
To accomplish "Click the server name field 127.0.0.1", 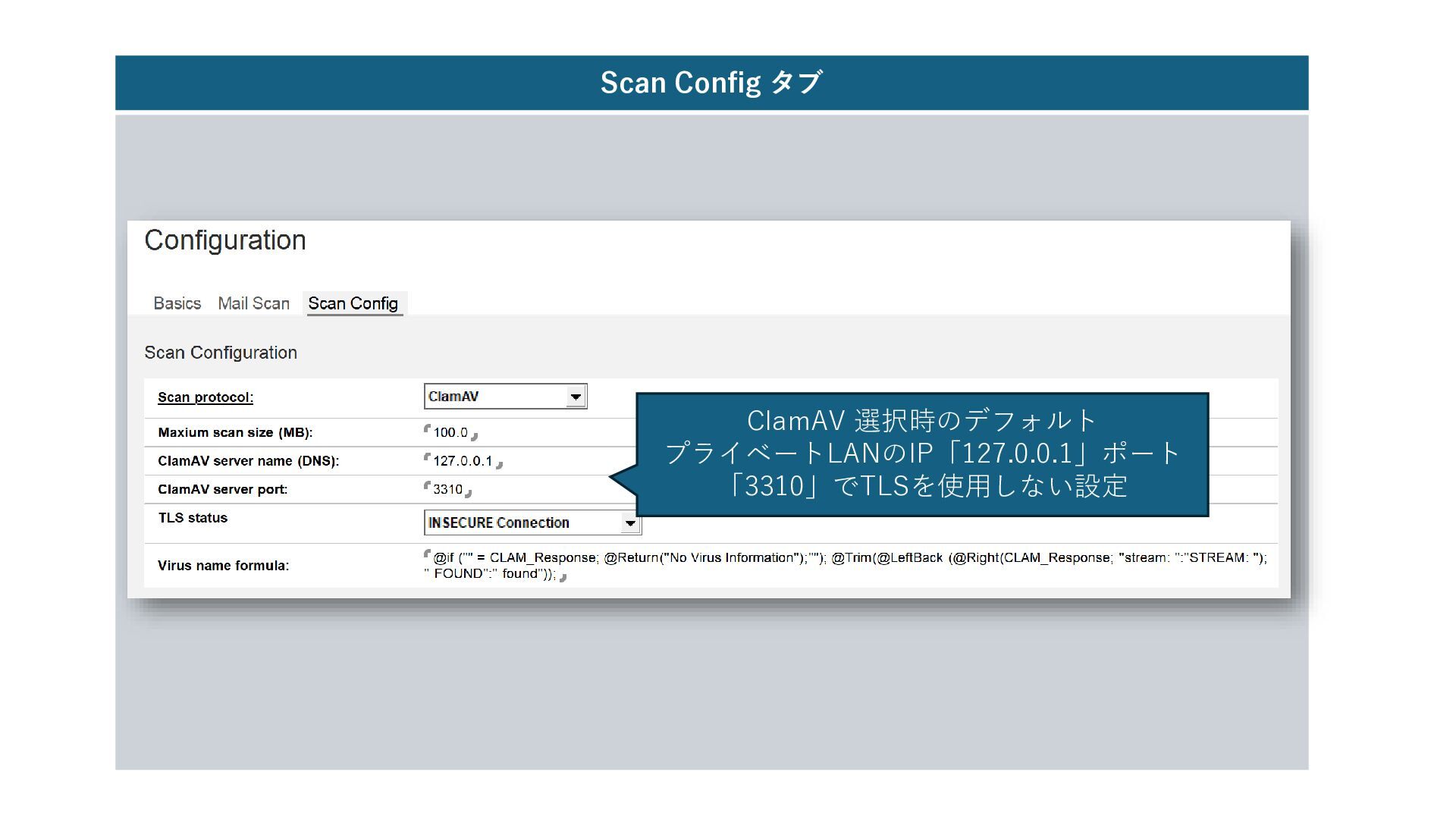I will point(463,461).
